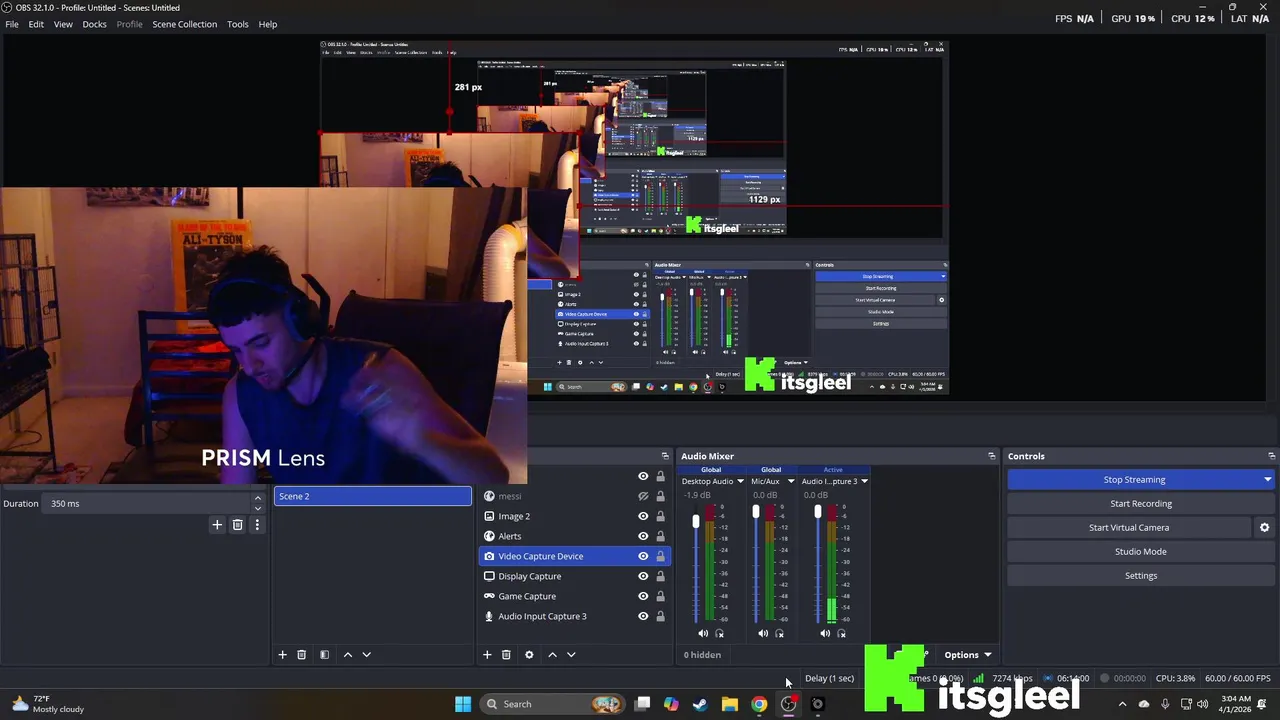This screenshot has width=1280, height=720.
Task: Hide the Display Capture source
Action: point(643,576)
